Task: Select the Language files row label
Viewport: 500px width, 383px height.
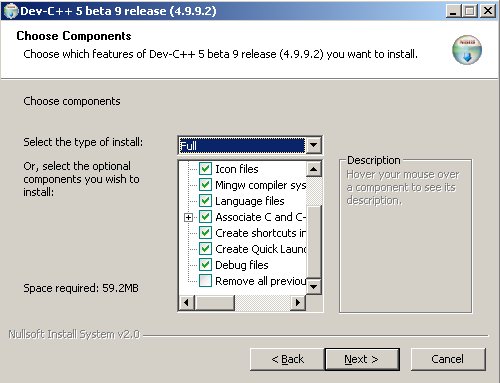Action: pos(250,201)
